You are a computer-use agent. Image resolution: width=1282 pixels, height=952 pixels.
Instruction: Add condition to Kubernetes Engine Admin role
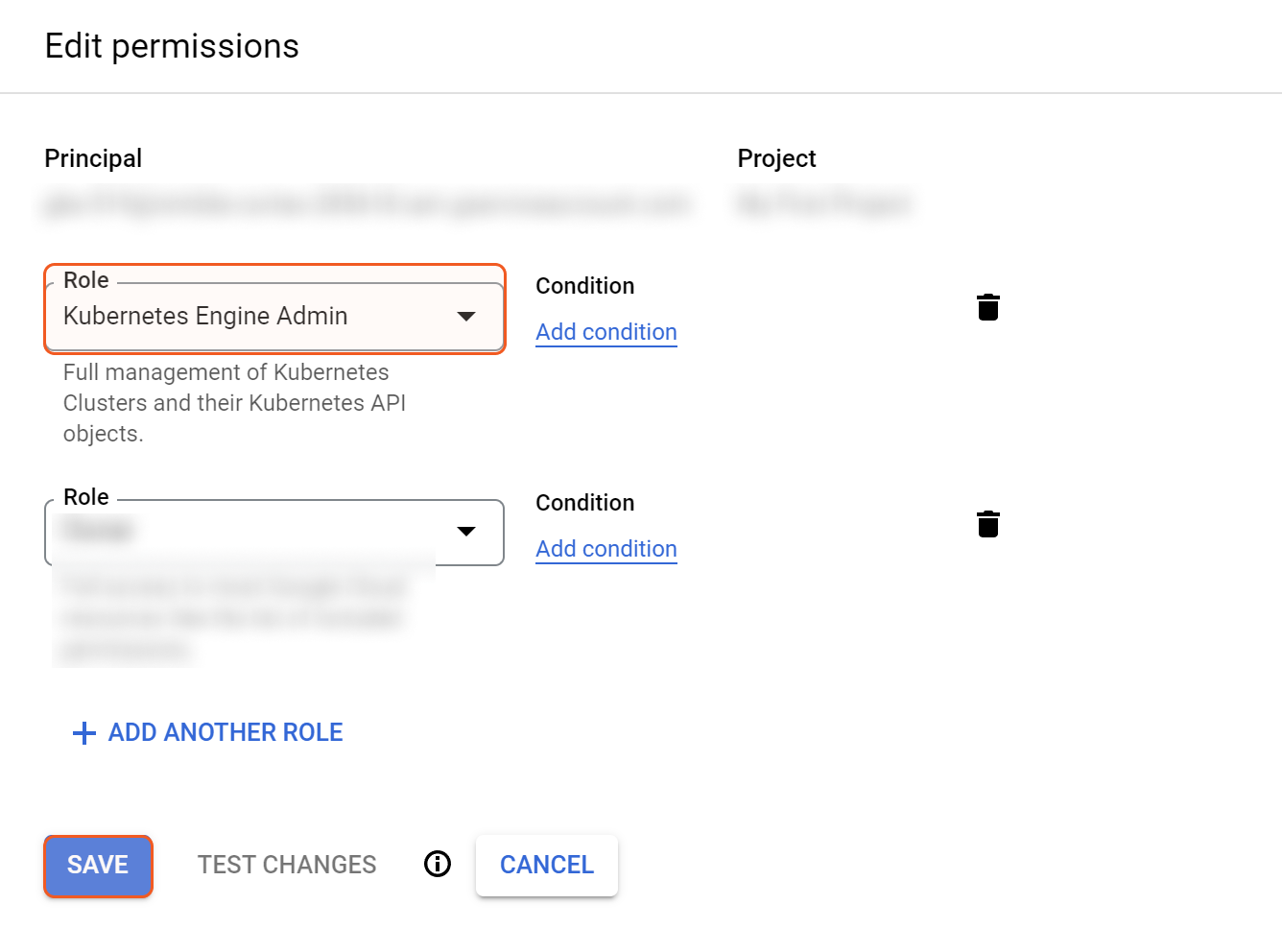point(605,332)
